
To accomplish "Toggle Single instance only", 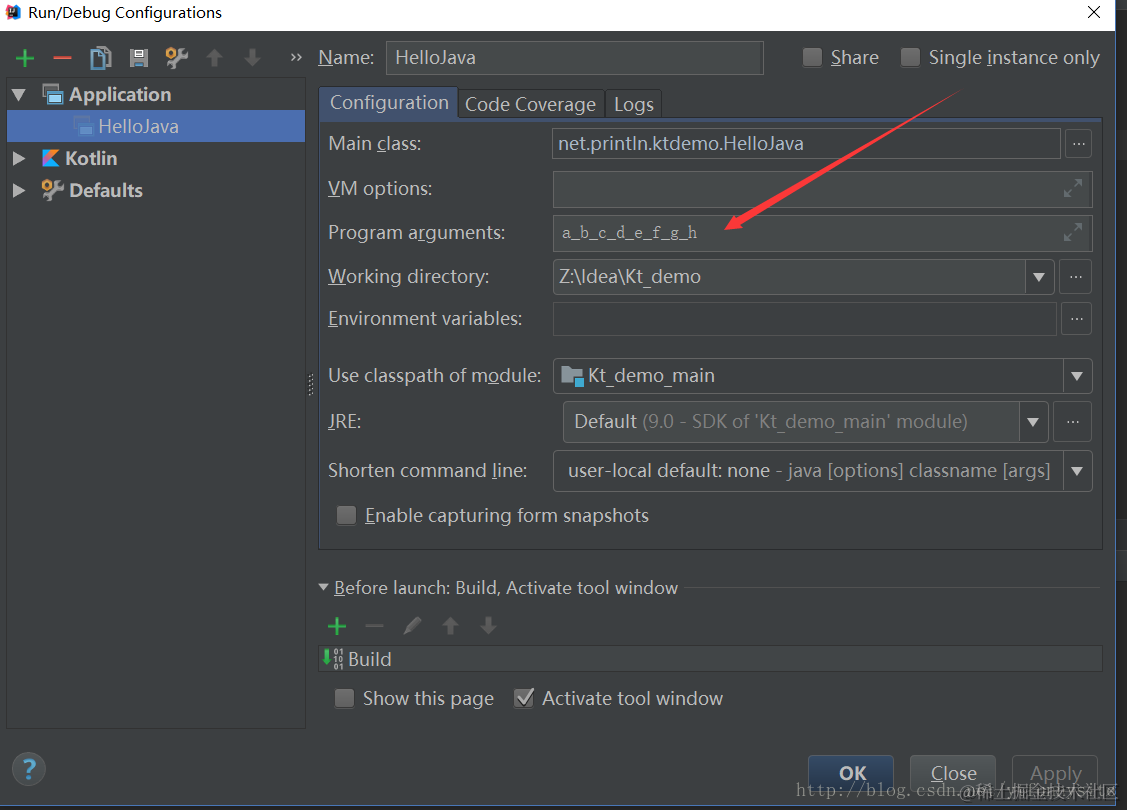I will coord(910,57).
